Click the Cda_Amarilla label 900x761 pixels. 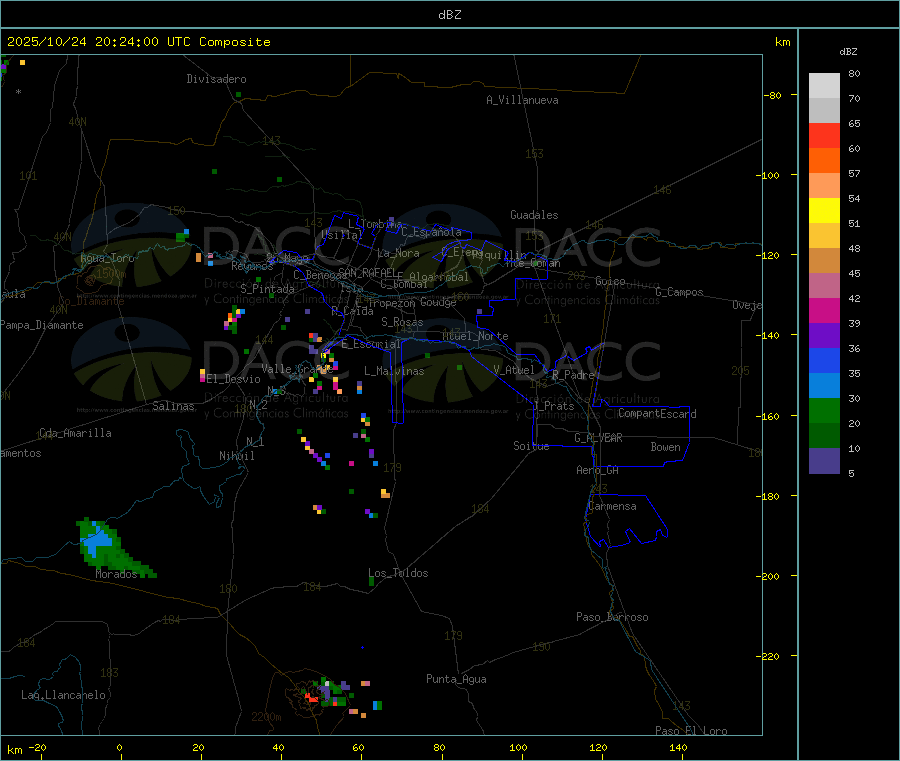75,433
